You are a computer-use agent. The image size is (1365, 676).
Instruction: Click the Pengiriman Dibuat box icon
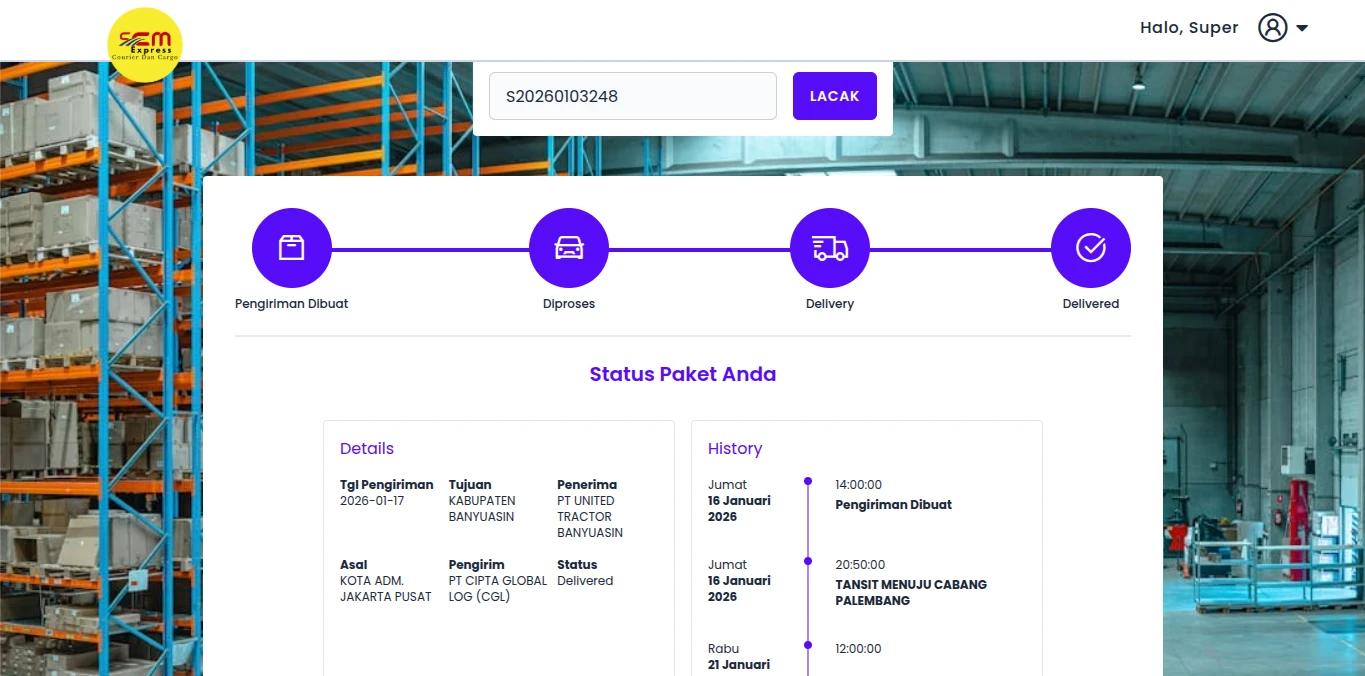point(292,248)
